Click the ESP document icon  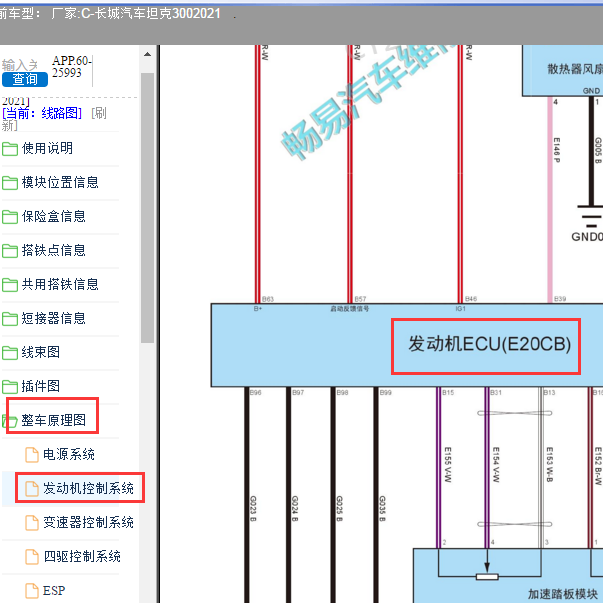click(x=32, y=591)
